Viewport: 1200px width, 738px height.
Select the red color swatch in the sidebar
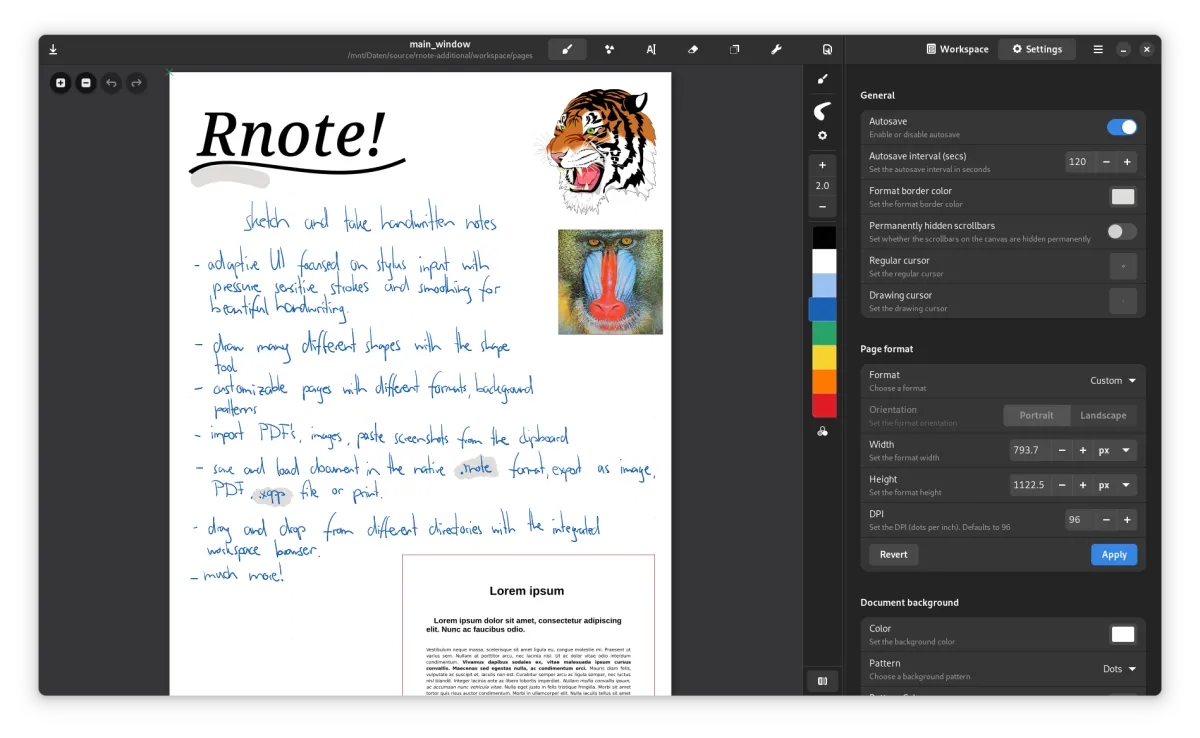[x=822, y=405]
